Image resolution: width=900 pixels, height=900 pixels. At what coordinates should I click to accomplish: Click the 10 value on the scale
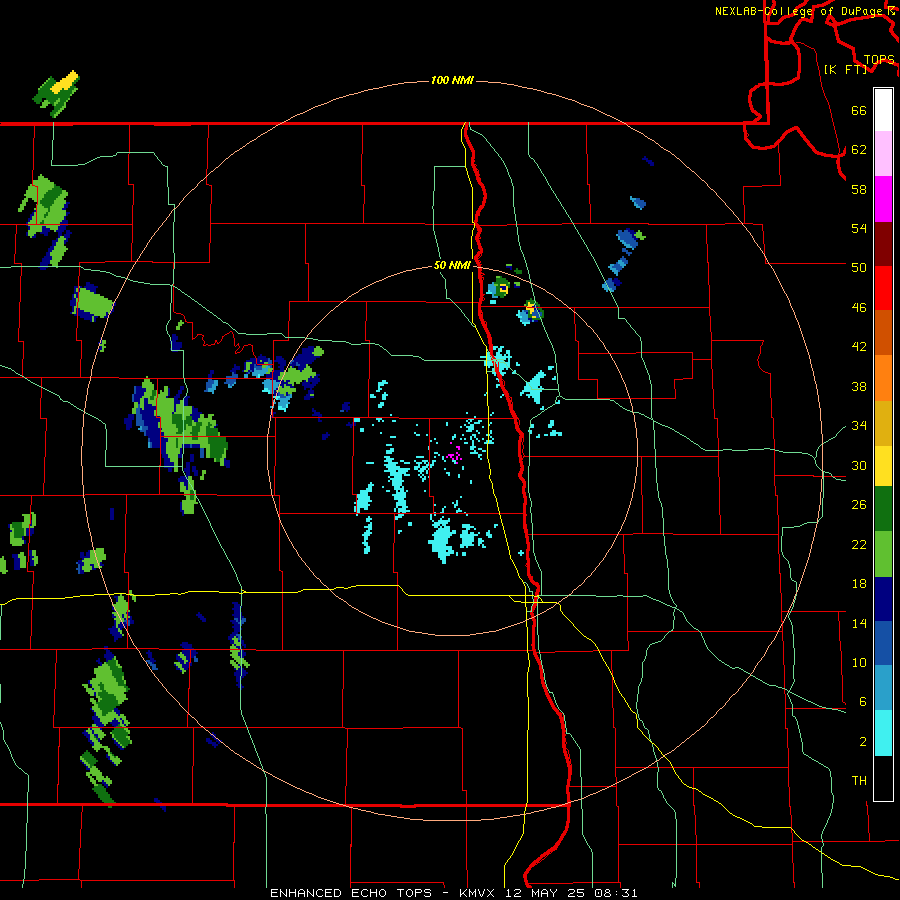(859, 663)
